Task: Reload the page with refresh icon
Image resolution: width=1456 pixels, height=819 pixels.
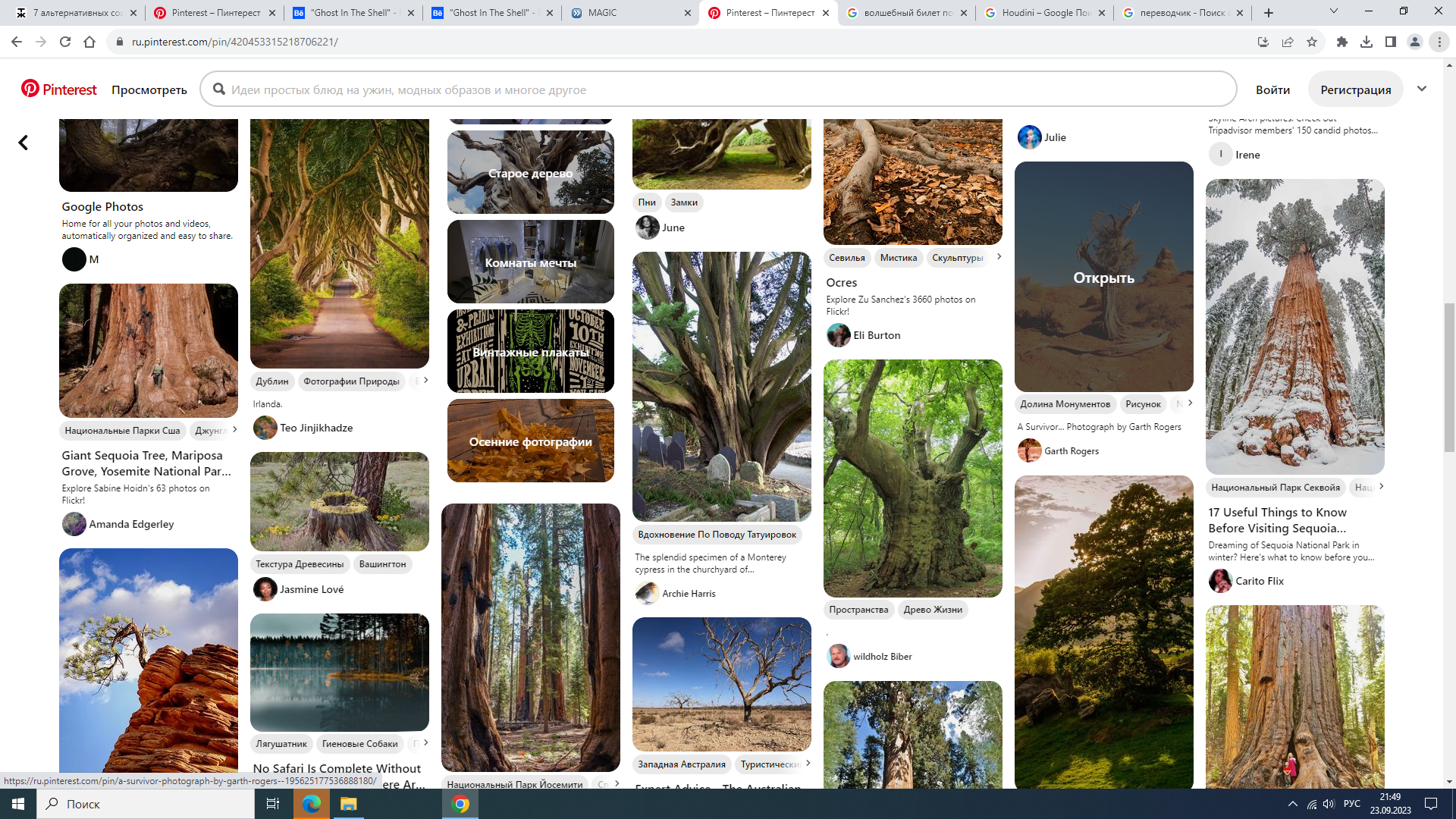Action: click(65, 42)
